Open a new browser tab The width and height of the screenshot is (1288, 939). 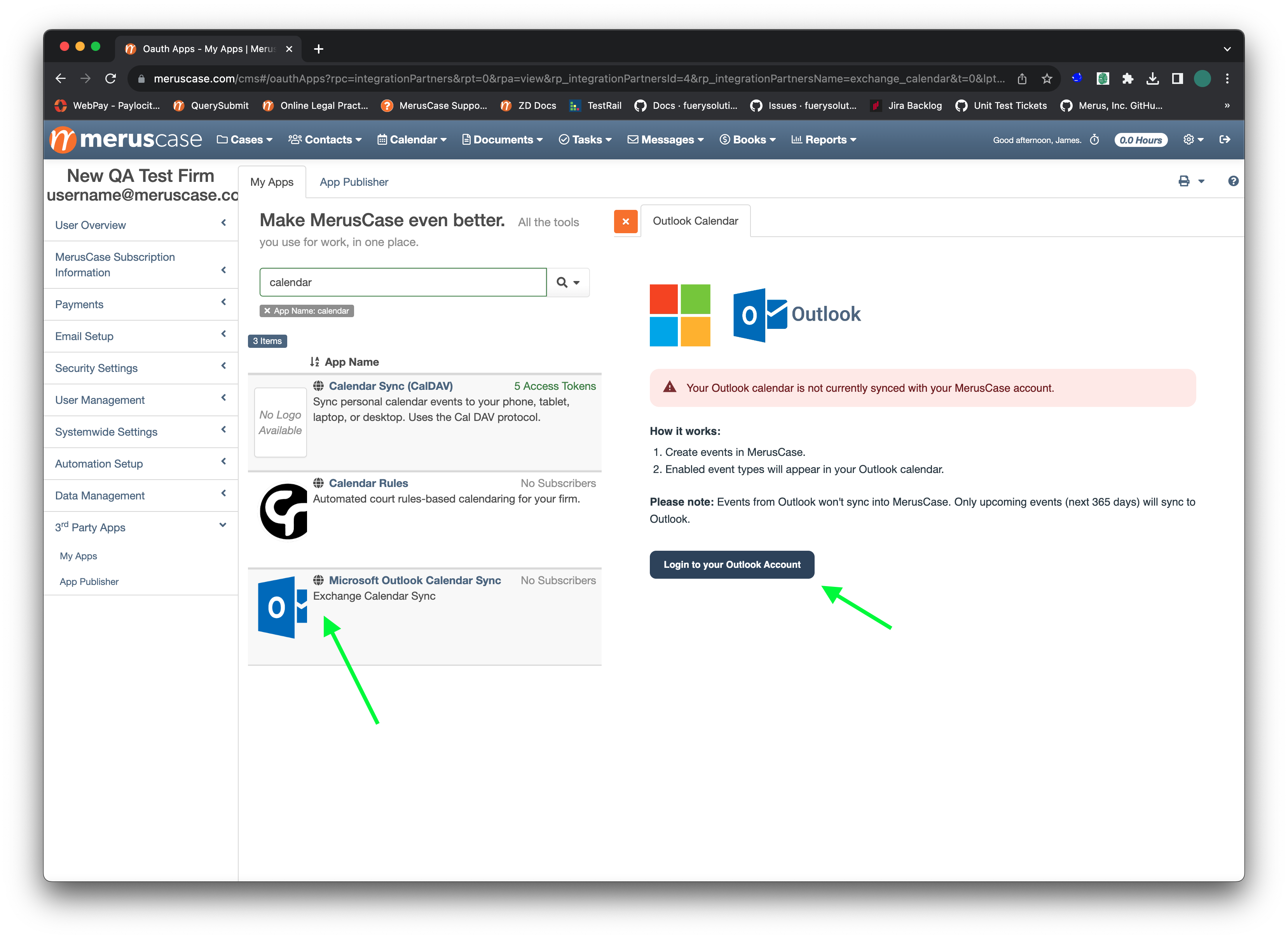coord(318,49)
